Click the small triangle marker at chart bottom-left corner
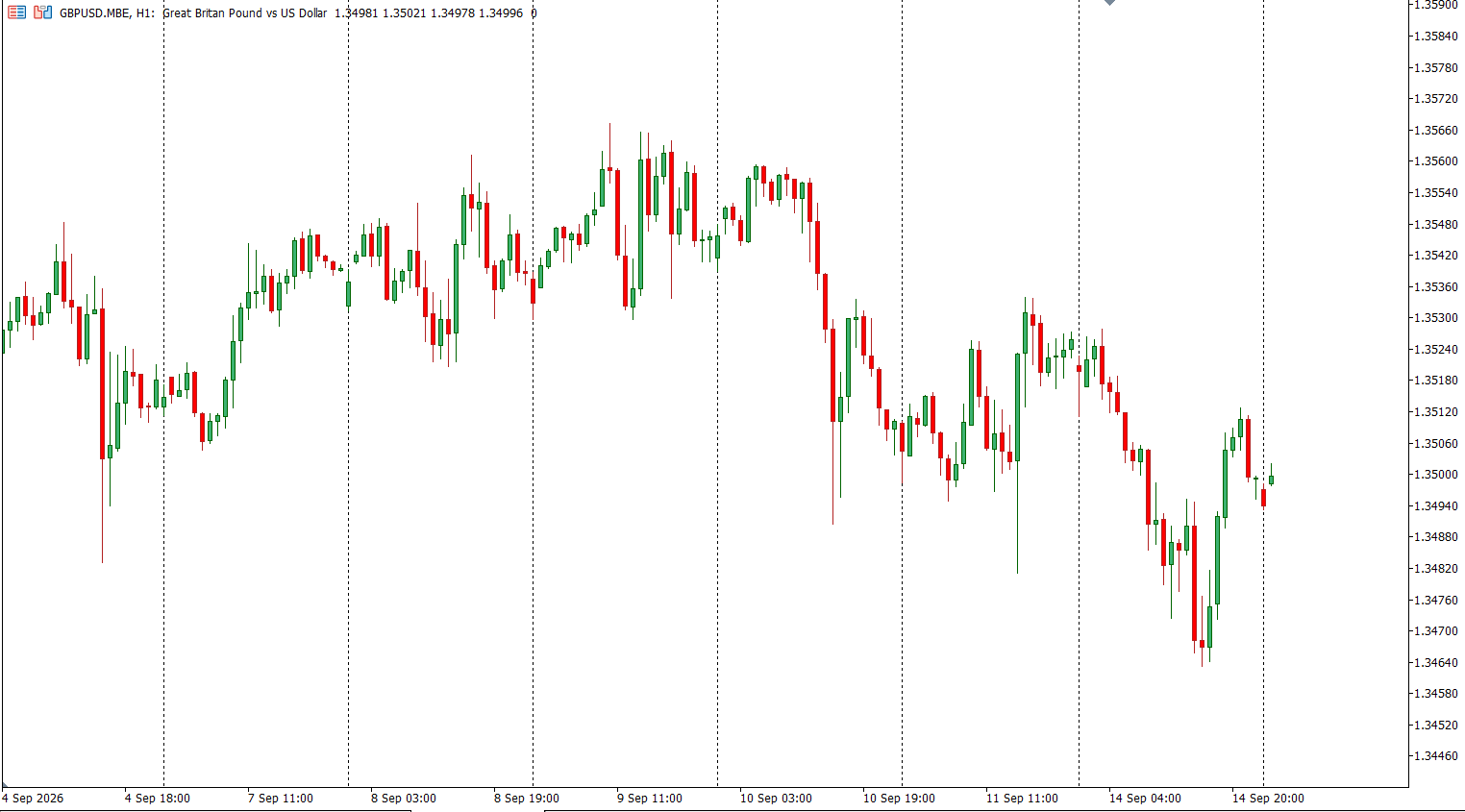This screenshot has width=1465, height=812. tap(4, 785)
